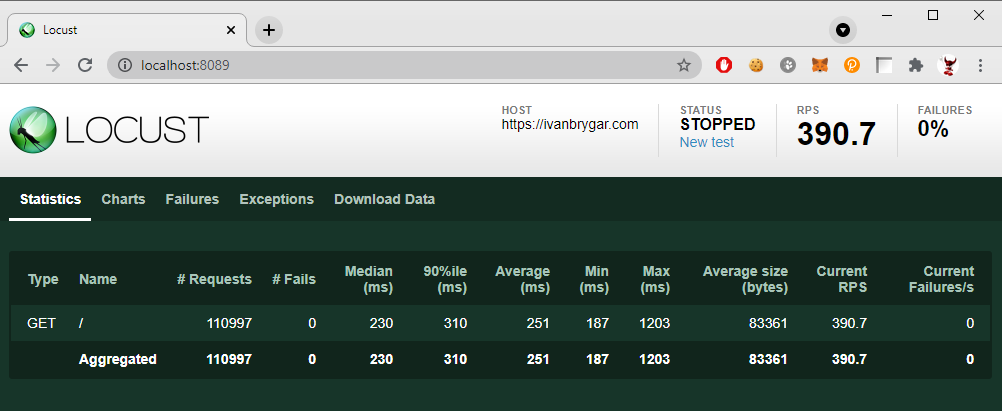The width and height of the screenshot is (1002, 411).
Task: Sort table by # Requests column header
Action: (x=214, y=279)
